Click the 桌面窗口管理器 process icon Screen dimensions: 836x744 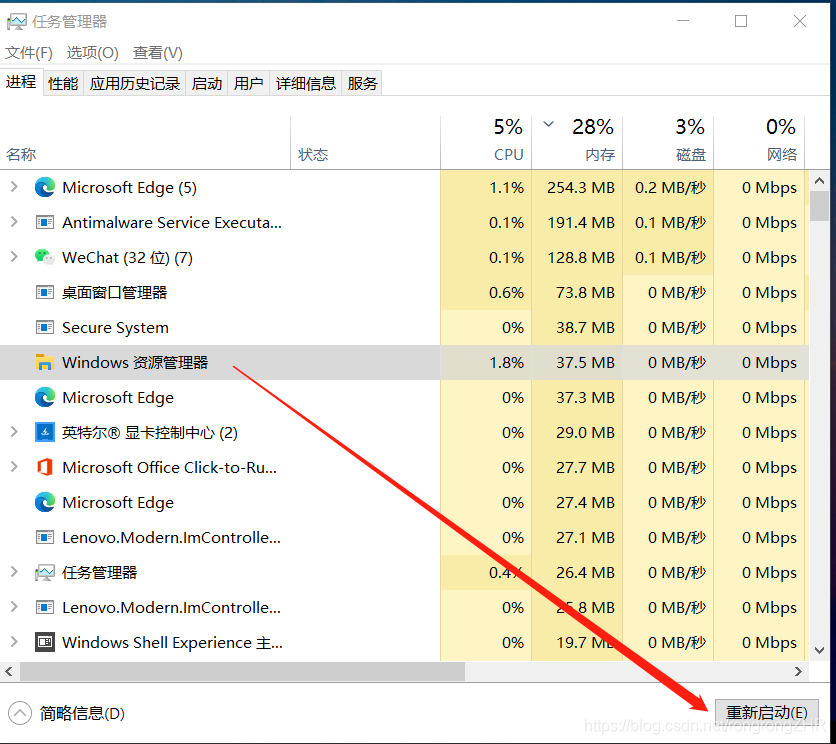pos(45,292)
